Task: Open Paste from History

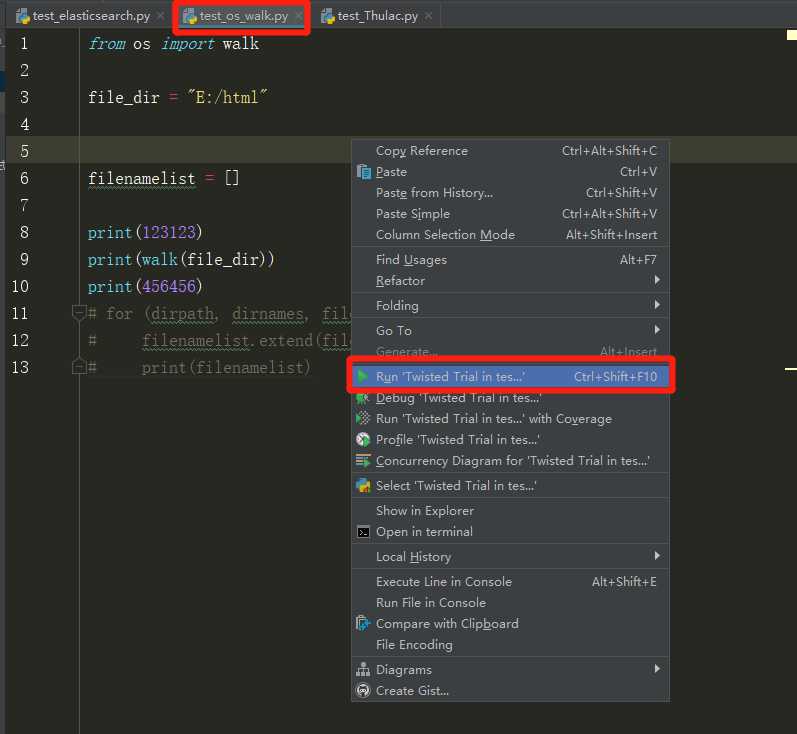Action: click(x=510, y=193)
